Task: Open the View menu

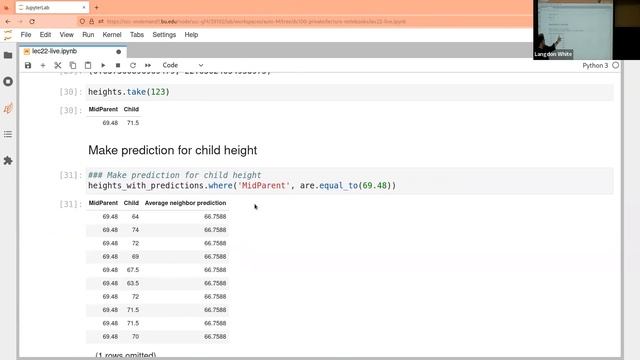Action: click(67, 35)
